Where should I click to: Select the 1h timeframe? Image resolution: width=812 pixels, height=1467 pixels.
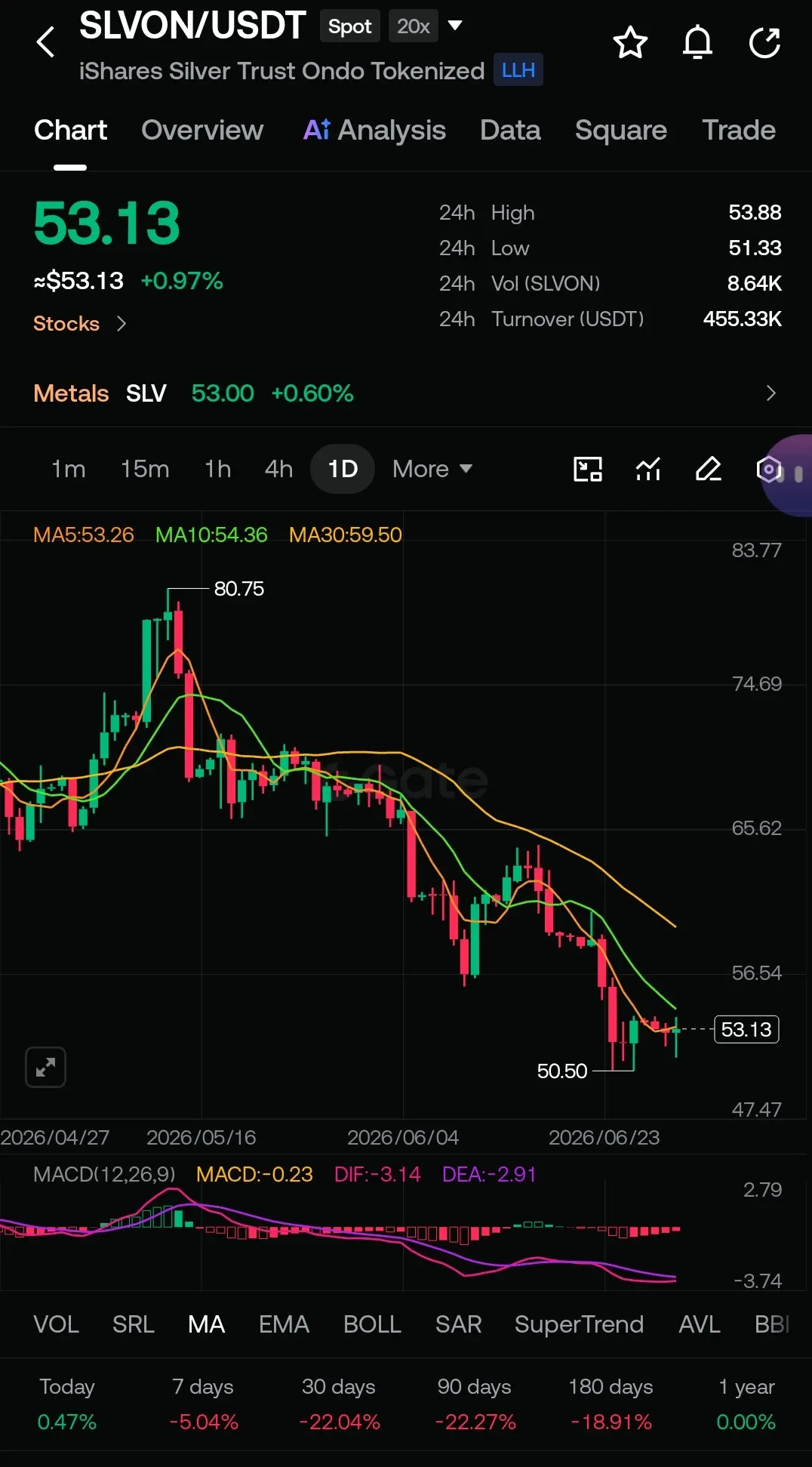[x=218, y=469]
